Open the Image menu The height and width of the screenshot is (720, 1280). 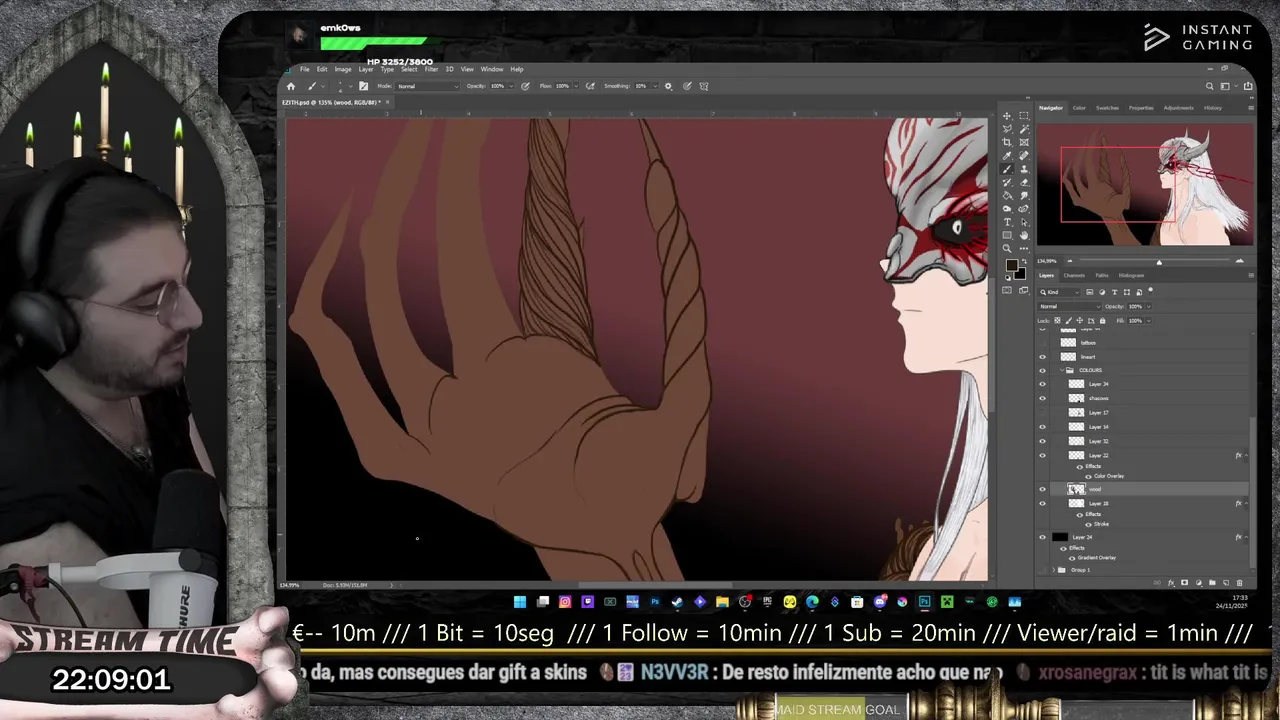tap(343, 69)
